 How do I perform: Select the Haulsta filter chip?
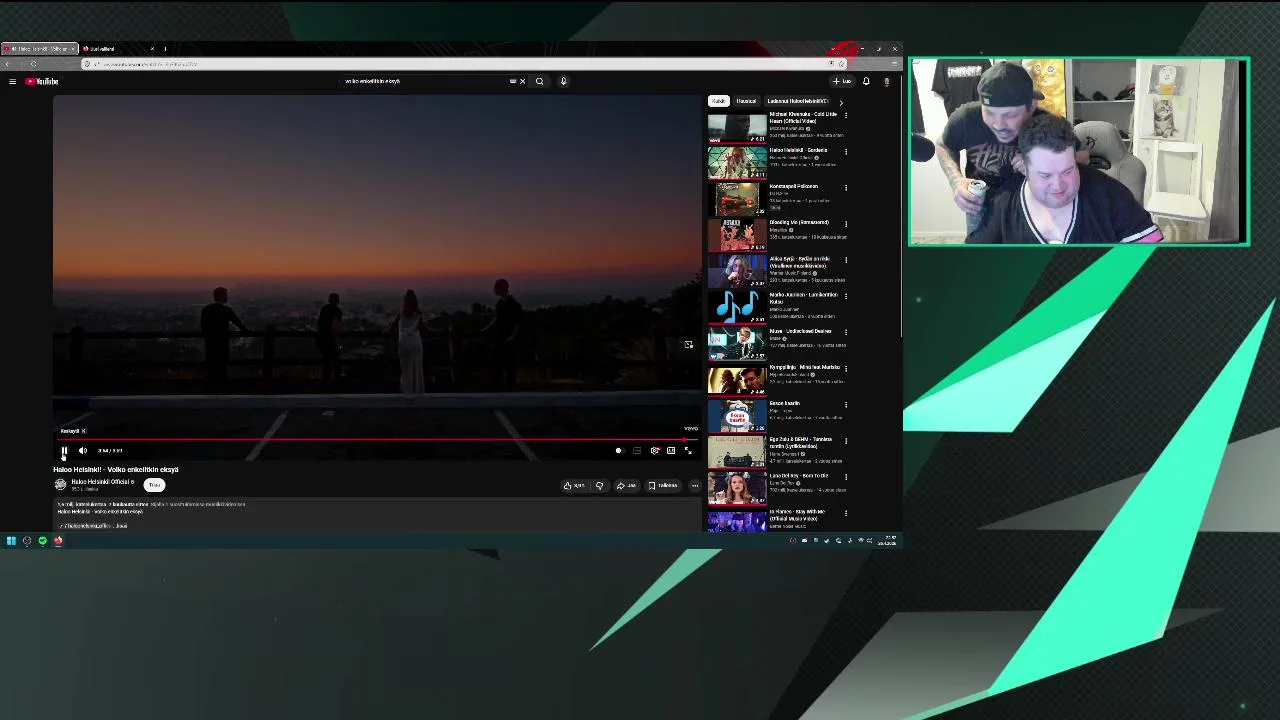click(x=747, y=101)
